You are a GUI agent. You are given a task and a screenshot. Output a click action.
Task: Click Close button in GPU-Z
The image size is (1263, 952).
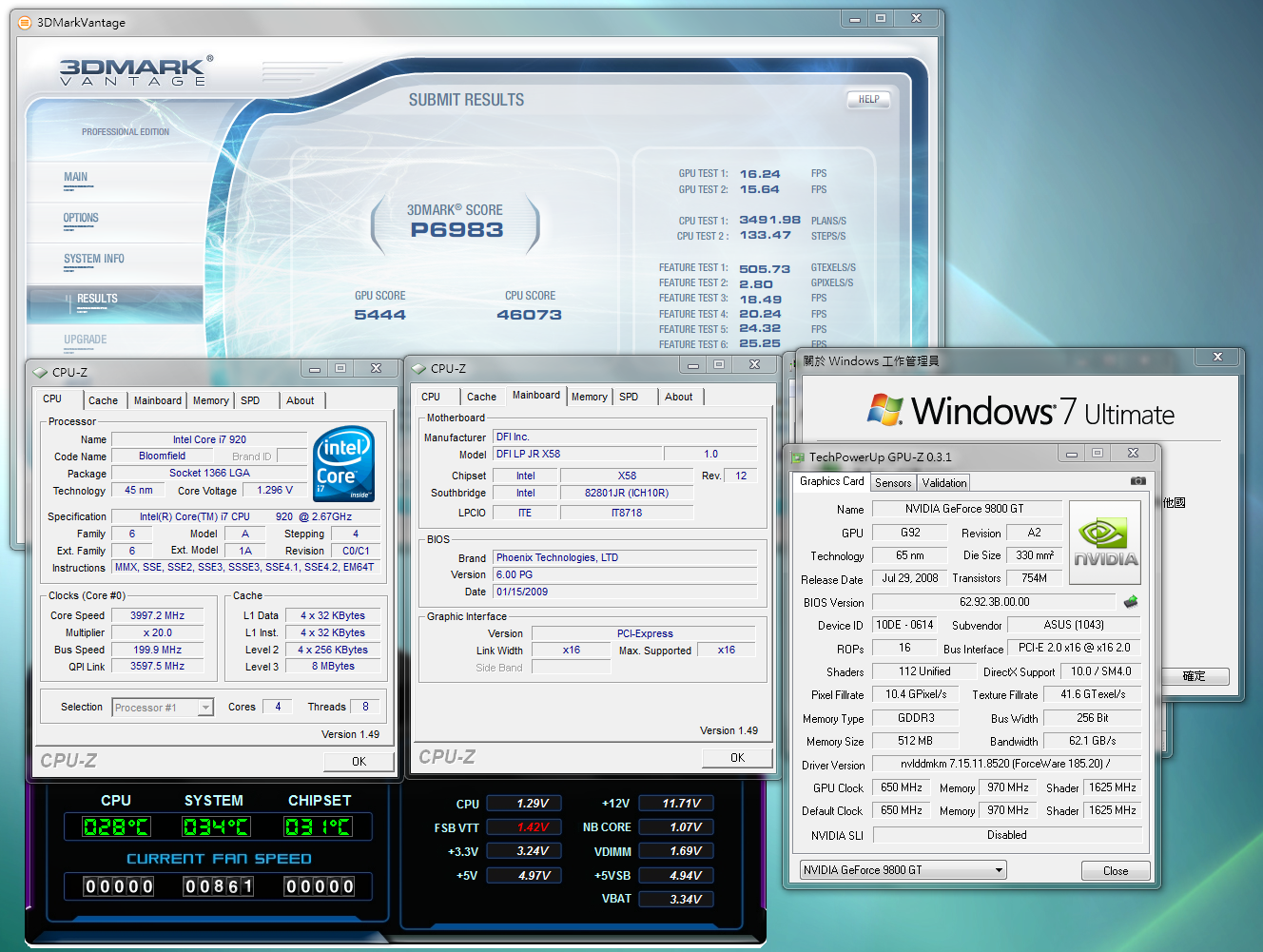1116,871
